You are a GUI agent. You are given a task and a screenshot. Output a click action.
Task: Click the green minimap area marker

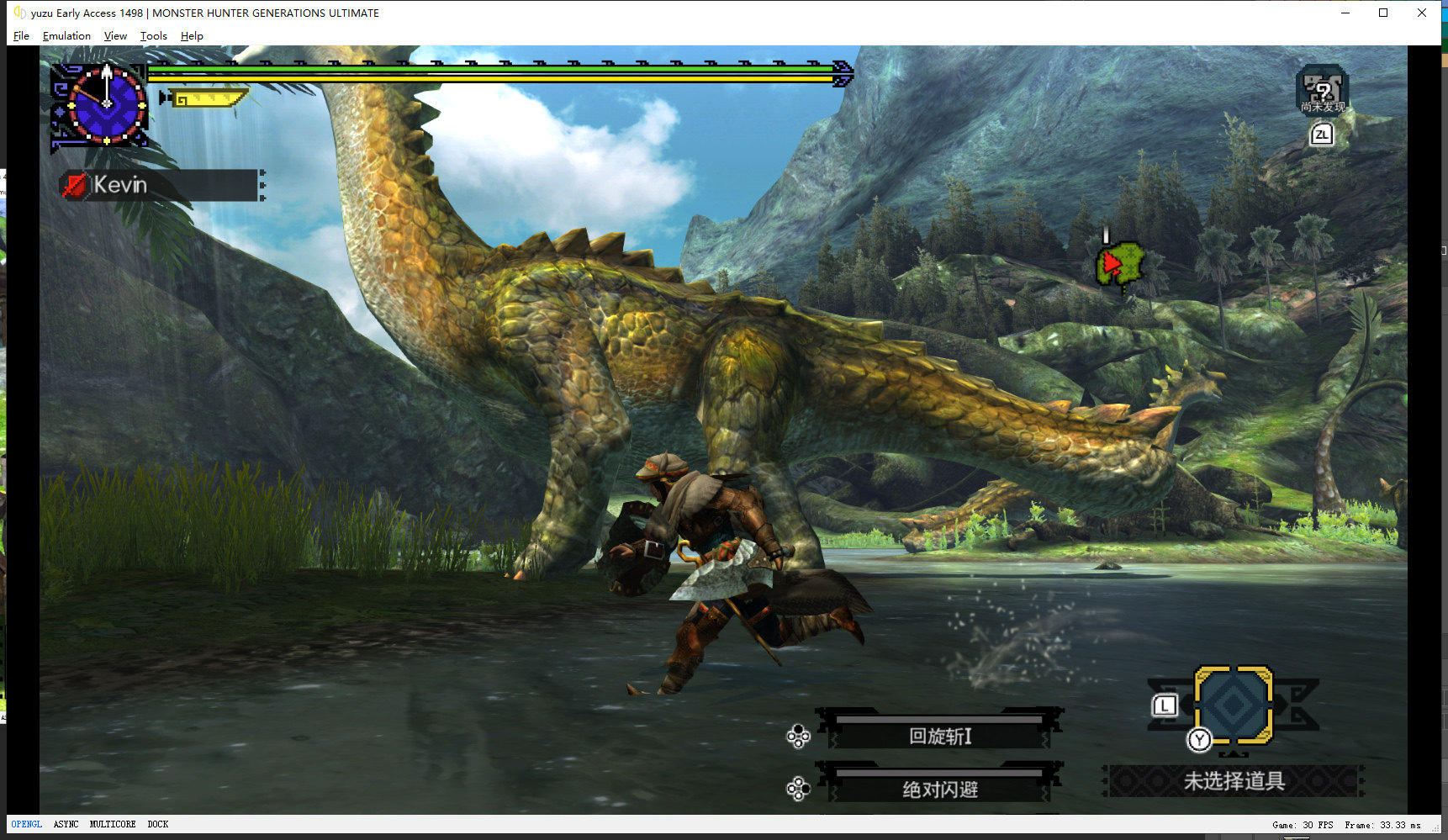click(x=1119, y=264)
